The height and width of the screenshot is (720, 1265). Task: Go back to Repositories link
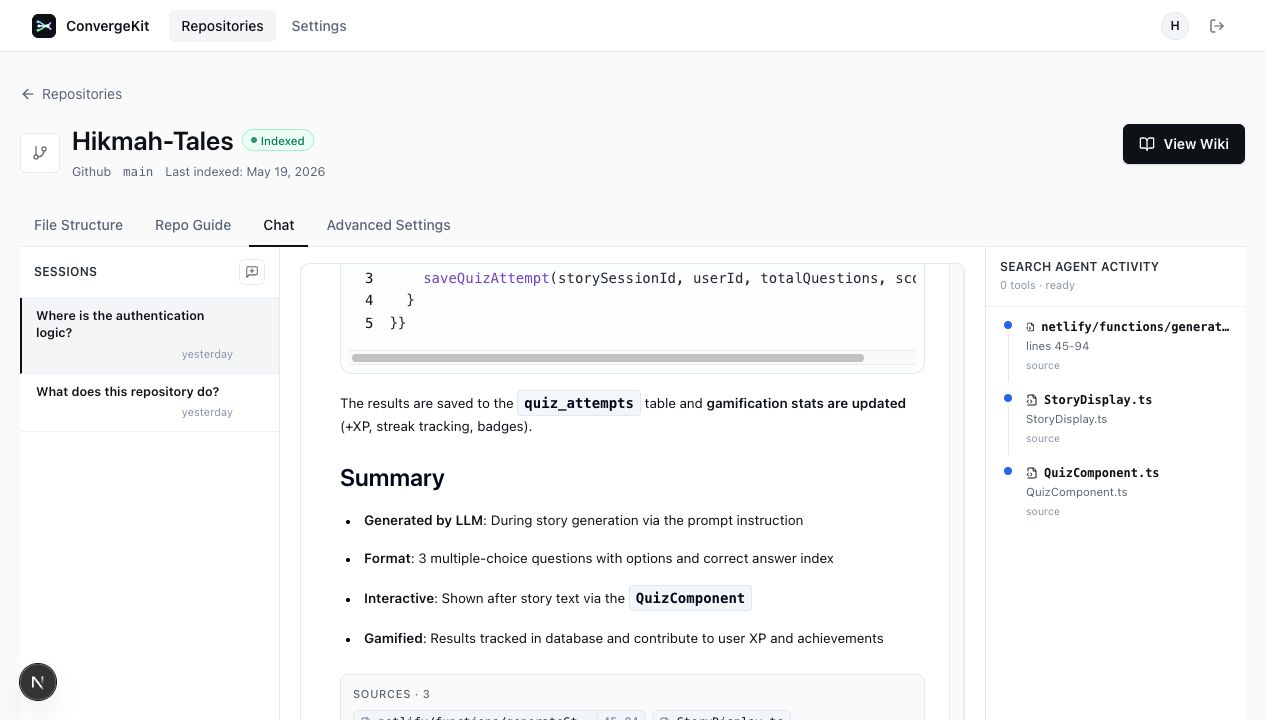tap(72, 94)
